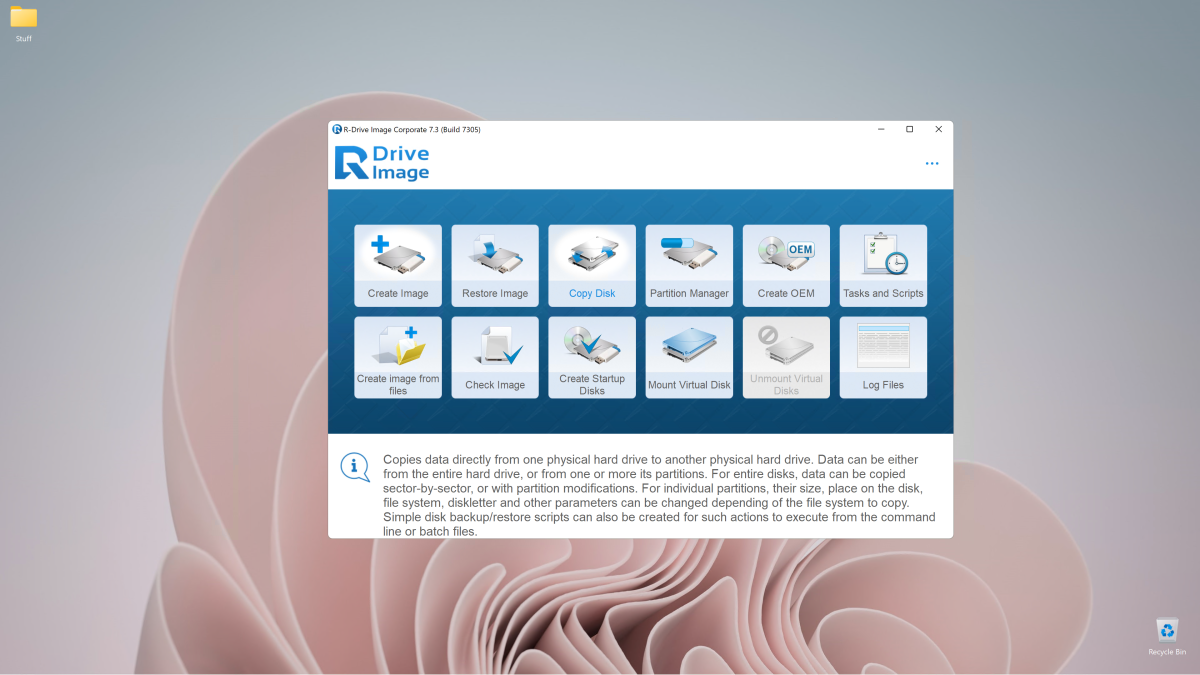Click the R-Drive Image logo
Screen dimensions: 1200x675
(x=382, y=163)
